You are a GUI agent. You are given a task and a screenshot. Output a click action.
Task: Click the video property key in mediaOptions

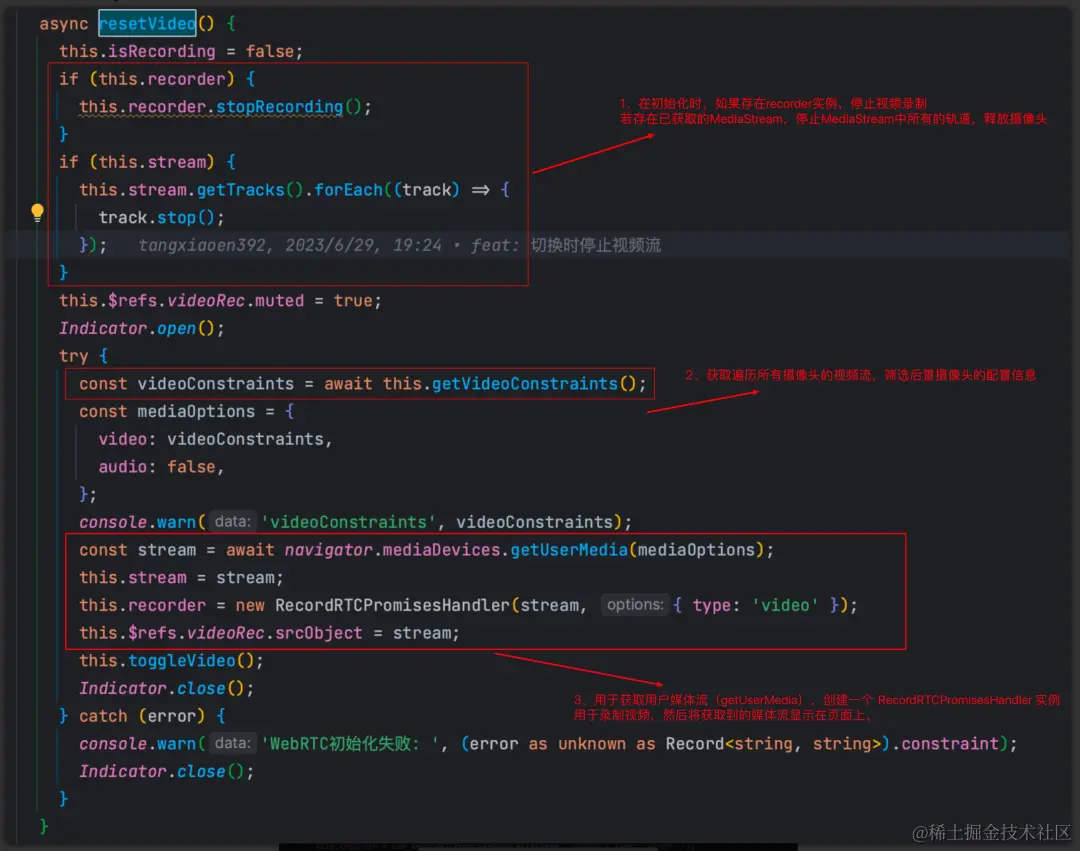click(123, 439)
